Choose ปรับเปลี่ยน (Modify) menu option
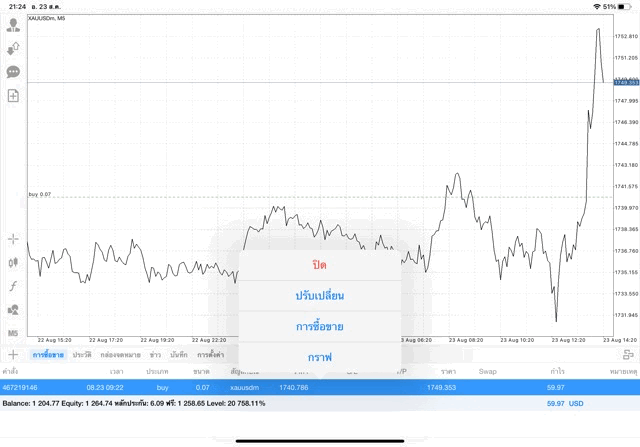The width and height of the screenshot is (640, 447). tap(320, 296)
